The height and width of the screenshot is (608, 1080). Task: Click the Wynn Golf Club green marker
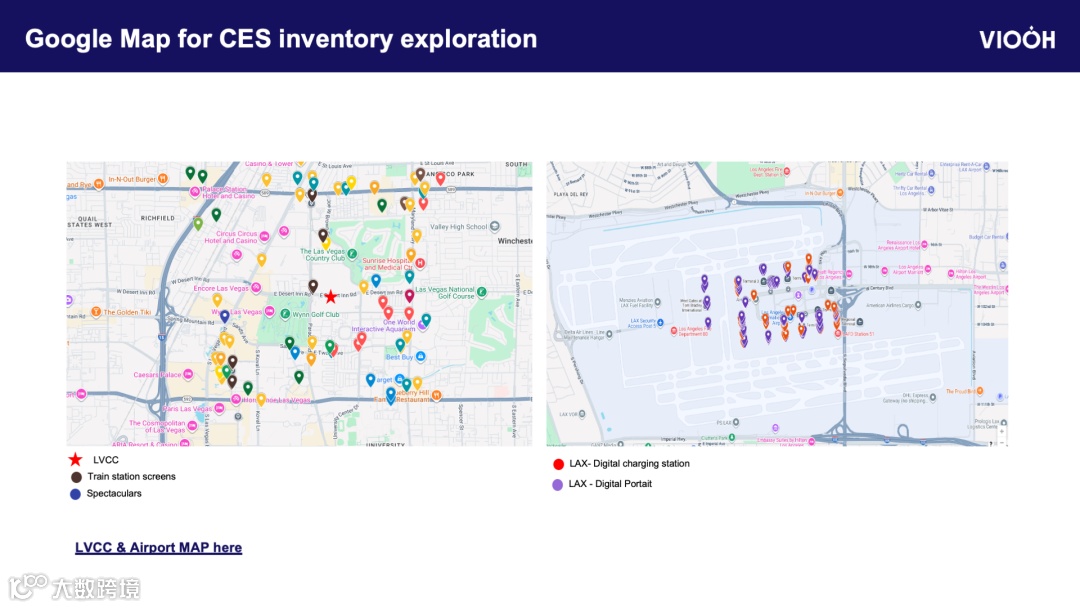tap(285, 314)
